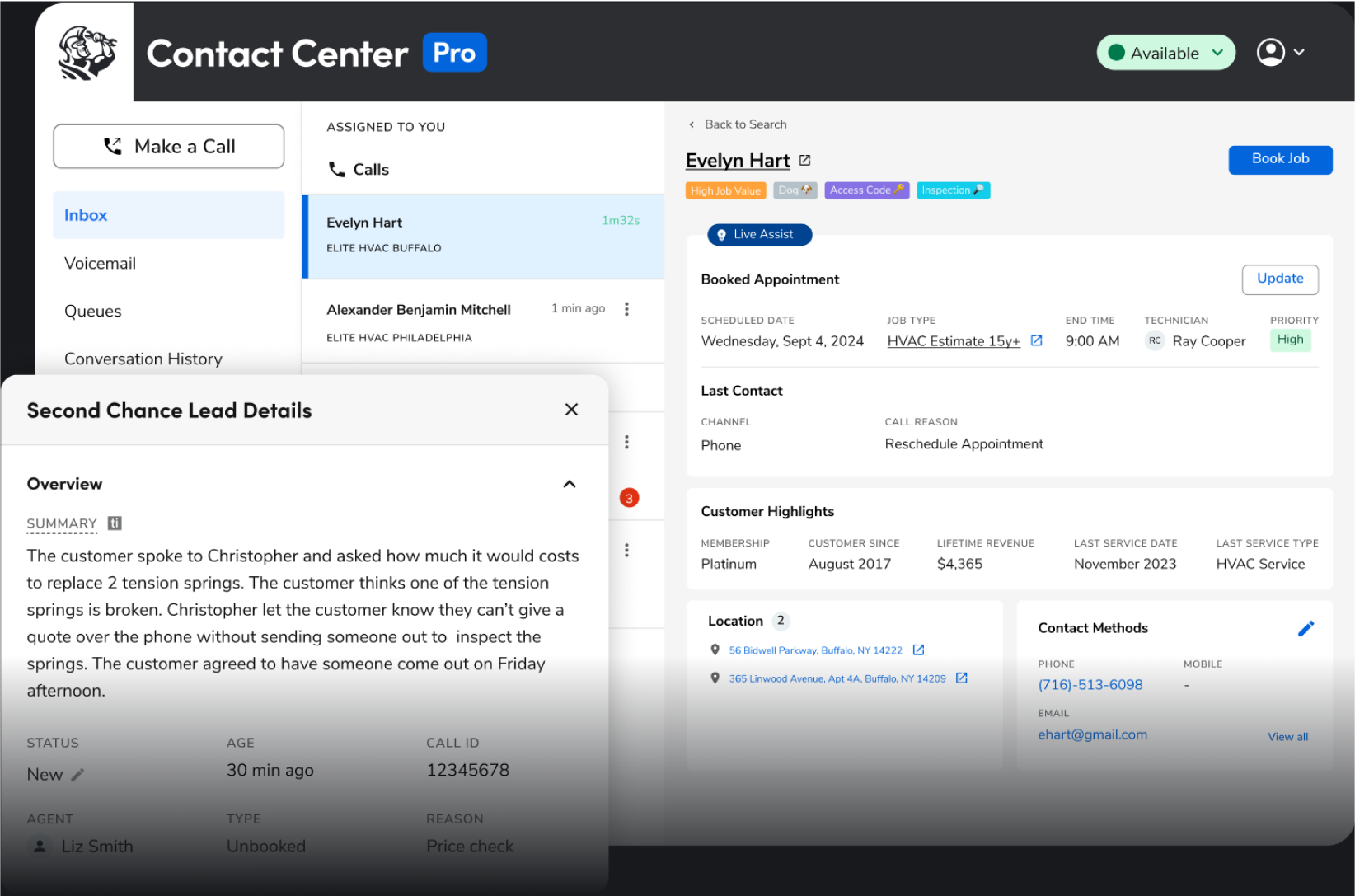1355x896 pixels.
Task: Click the Access Code tag
Action: point(867,190)
